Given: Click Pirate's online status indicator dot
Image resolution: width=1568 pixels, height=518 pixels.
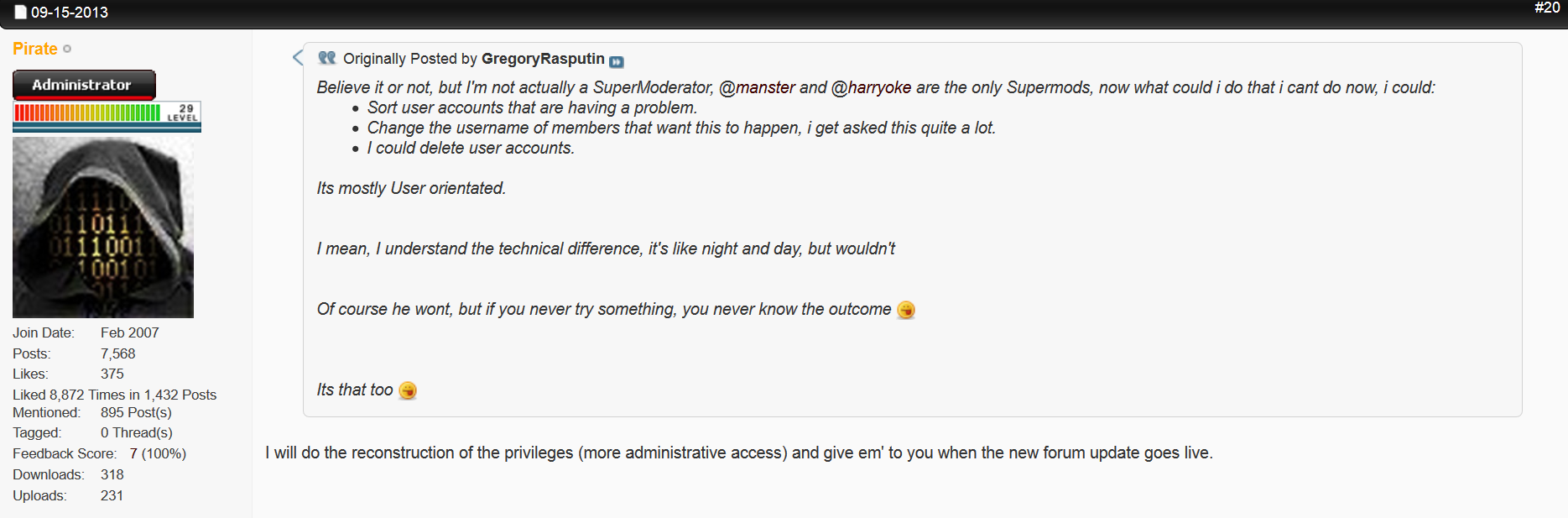Looking at the screenshot, I should 67,50.
